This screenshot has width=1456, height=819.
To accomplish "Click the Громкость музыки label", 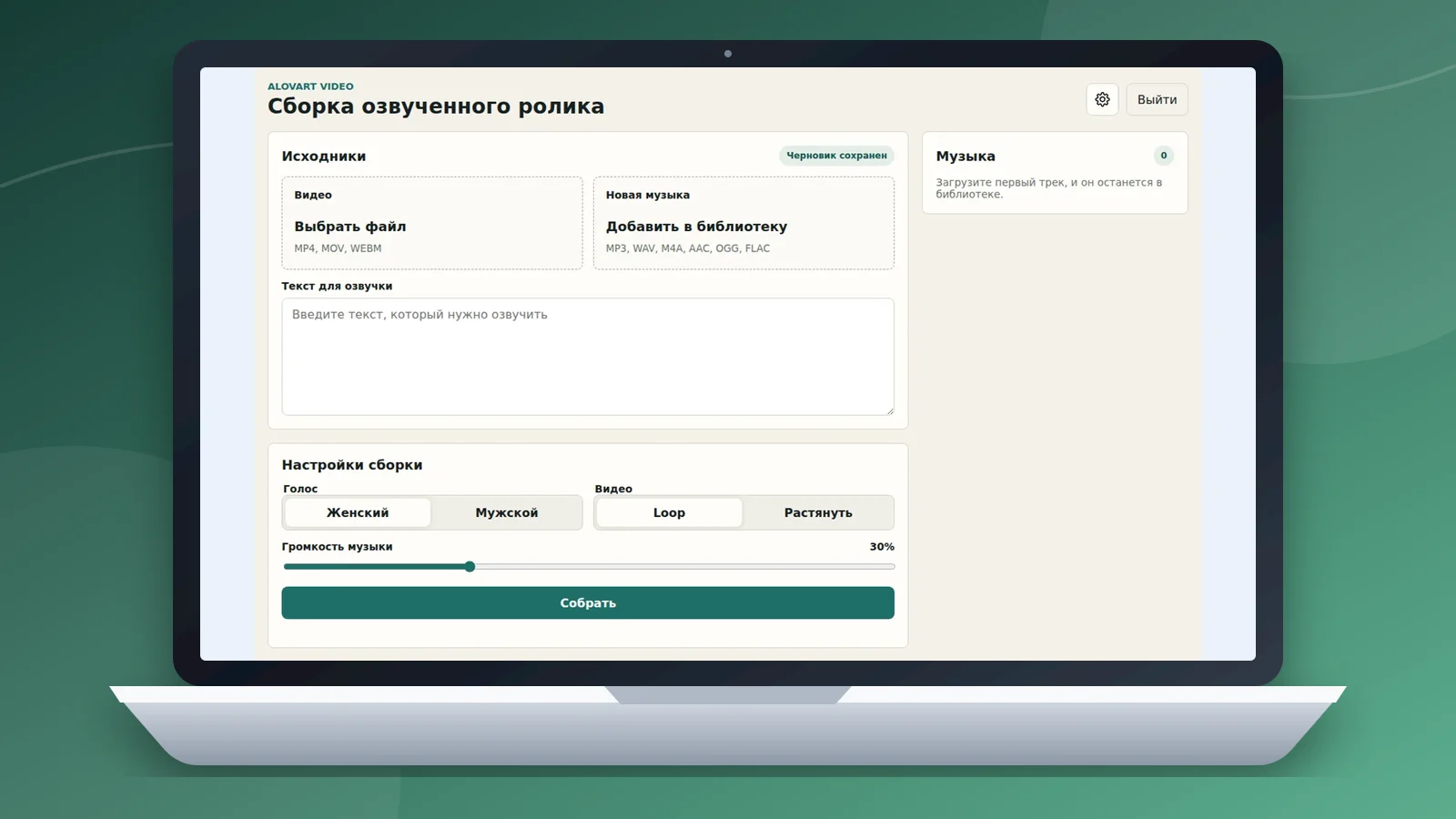I will [x=337, y=547].
